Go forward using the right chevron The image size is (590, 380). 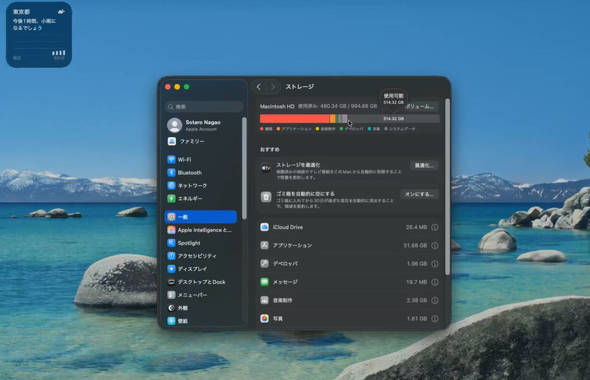click(x=273, y=87)
